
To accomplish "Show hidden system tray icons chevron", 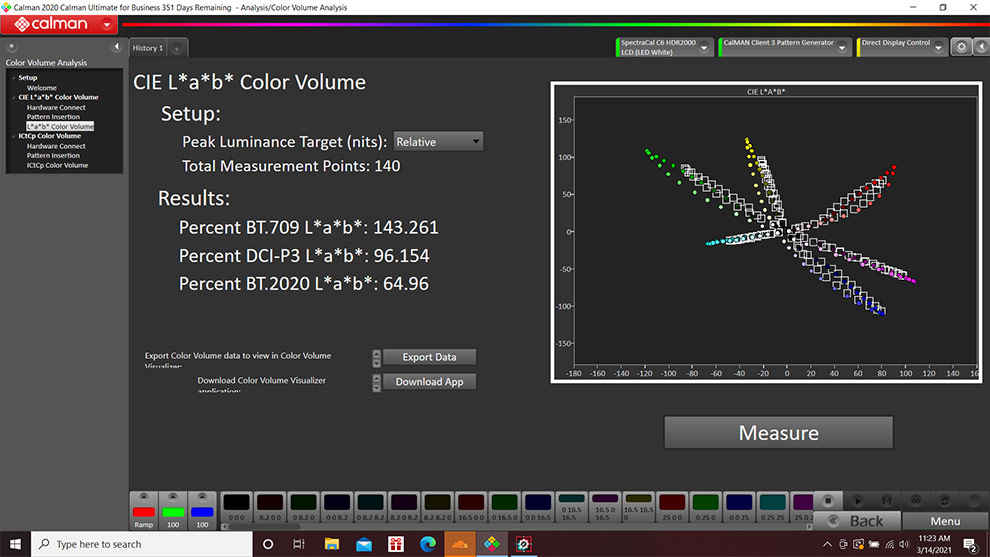I will [x=827, y=544].
